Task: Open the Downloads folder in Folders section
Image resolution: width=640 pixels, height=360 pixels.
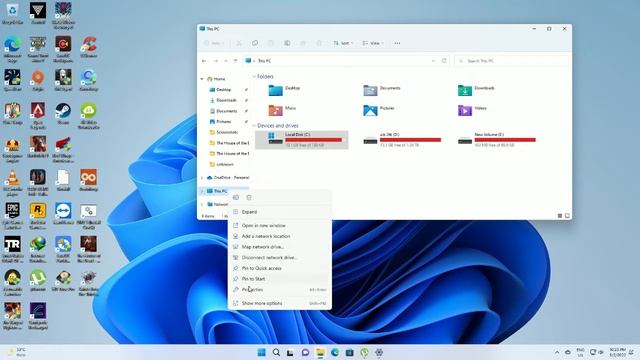Action: coord(476,90)
